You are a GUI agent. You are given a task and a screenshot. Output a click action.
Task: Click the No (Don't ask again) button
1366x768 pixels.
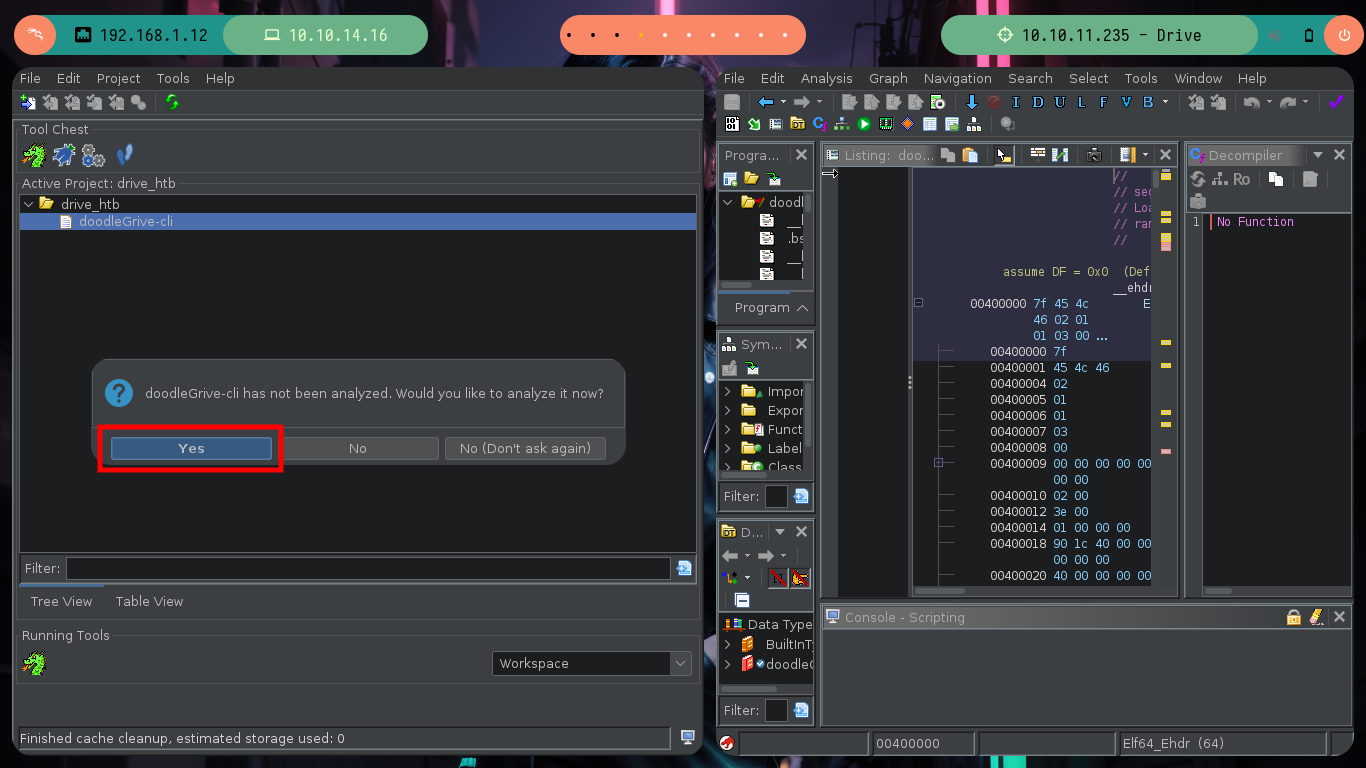coord(525,448)
